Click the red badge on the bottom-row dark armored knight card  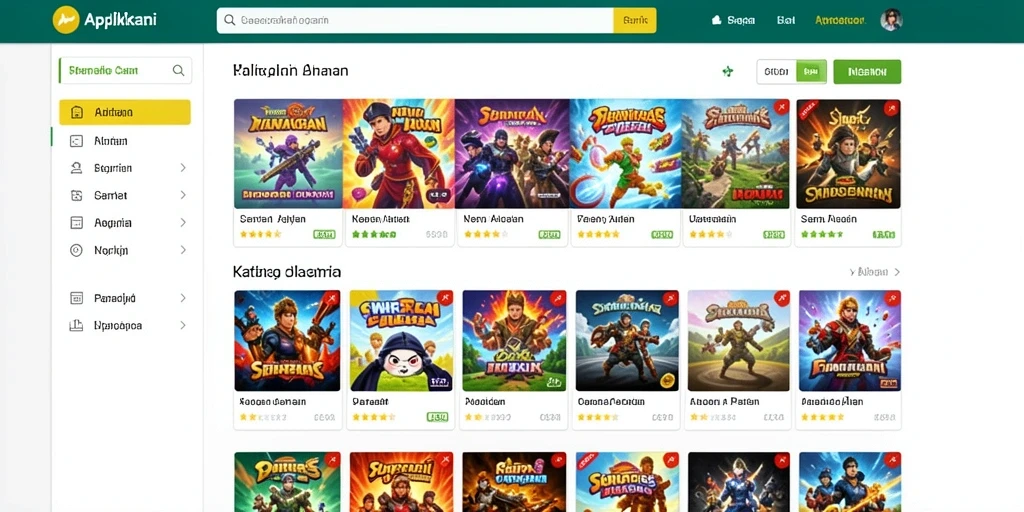click(781, 460)
